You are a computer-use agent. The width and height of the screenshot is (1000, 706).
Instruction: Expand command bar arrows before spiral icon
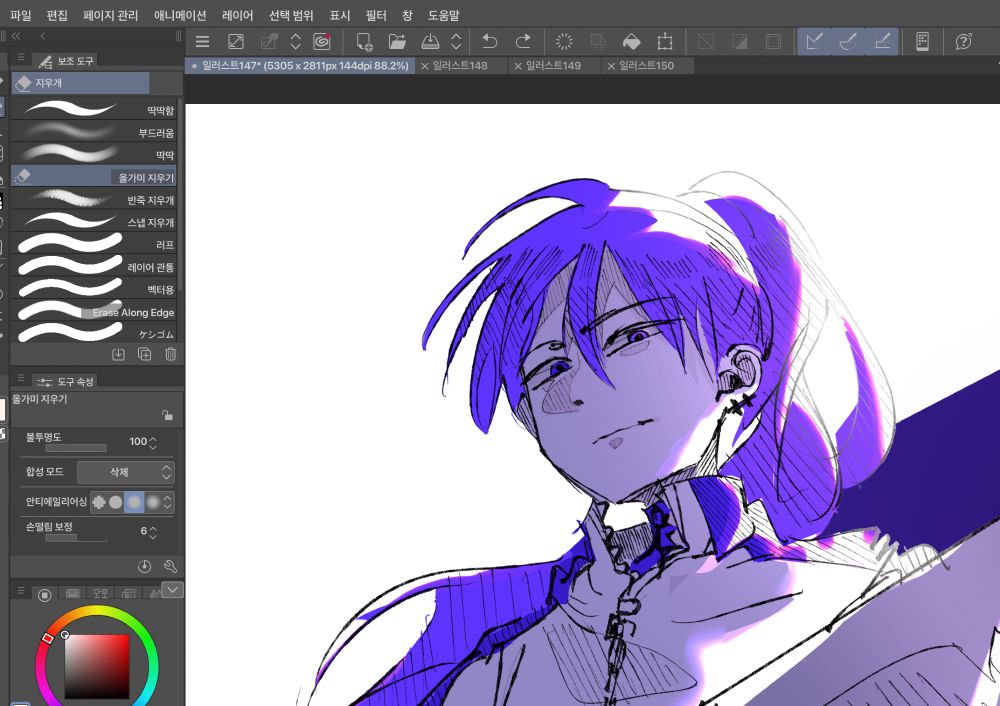pyautogui.click(x=295, y=42)
